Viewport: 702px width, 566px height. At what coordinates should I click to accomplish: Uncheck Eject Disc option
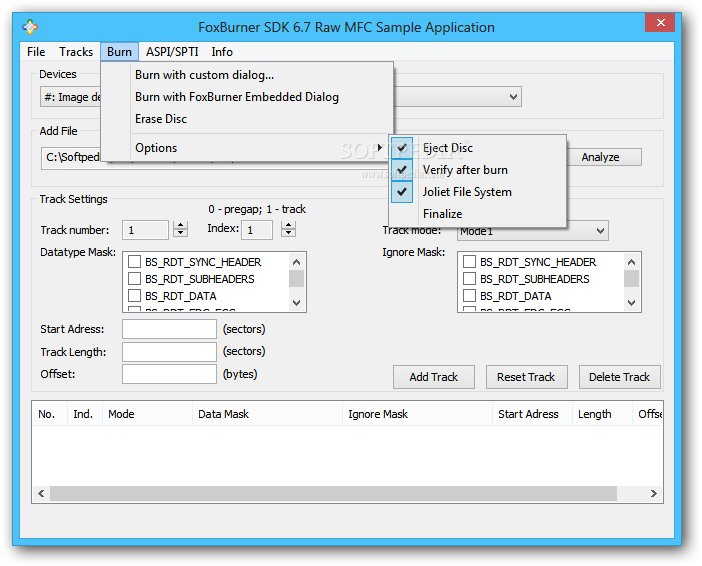point(478,148)
